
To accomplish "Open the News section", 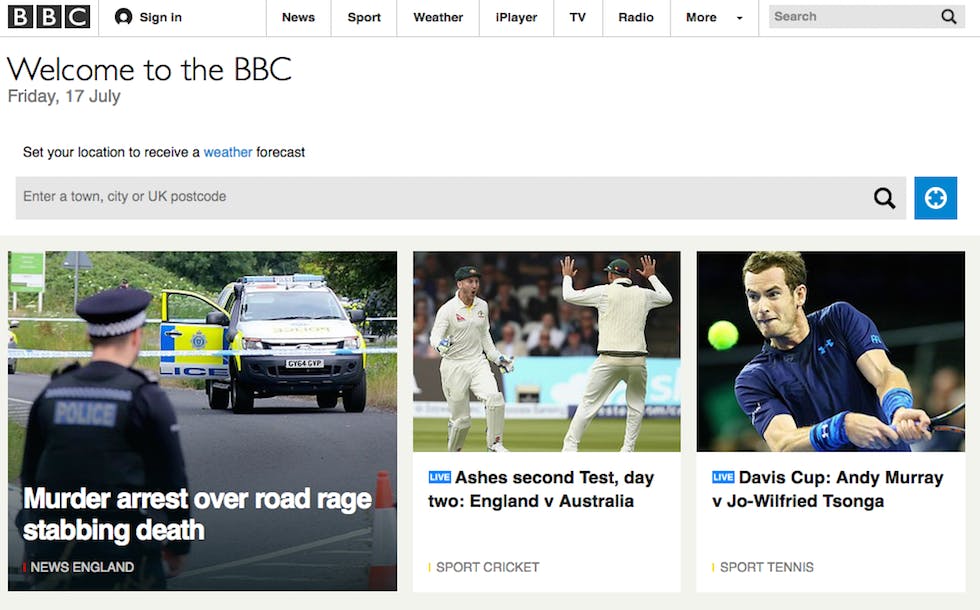I will (298, 18).
